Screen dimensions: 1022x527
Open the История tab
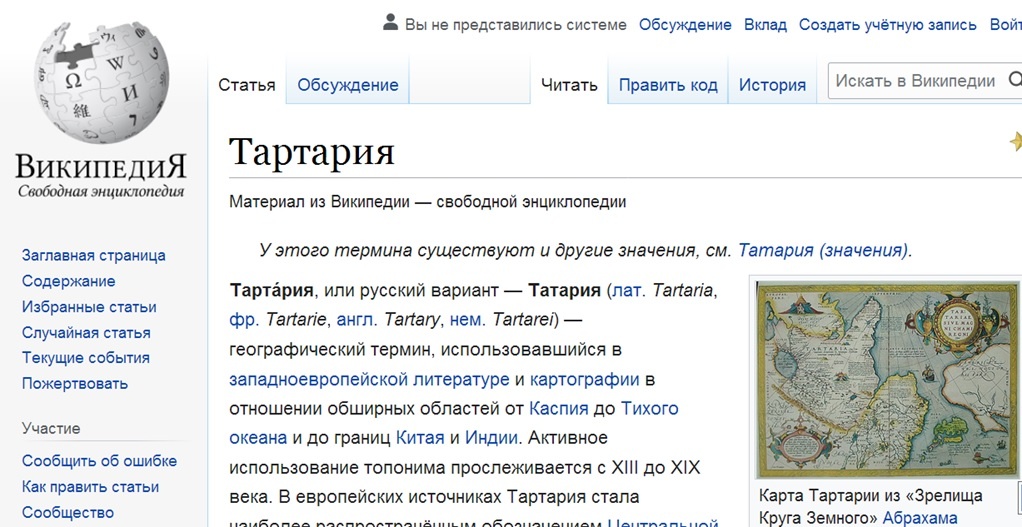tap(772, 85)
